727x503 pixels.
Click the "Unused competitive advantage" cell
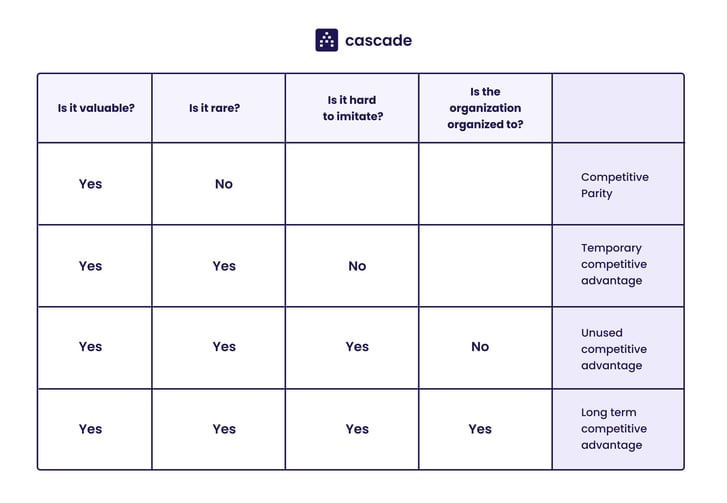point(614,349)
